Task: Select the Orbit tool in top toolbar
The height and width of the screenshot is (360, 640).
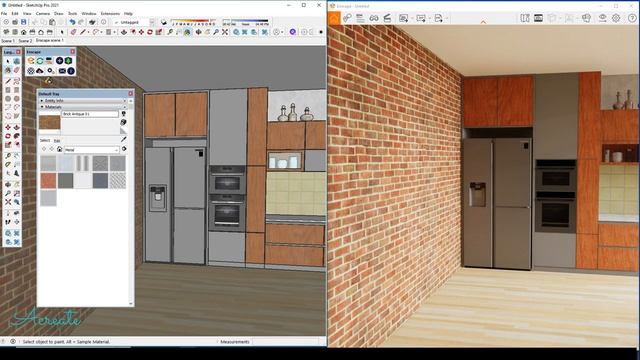Action: (198, 32)
